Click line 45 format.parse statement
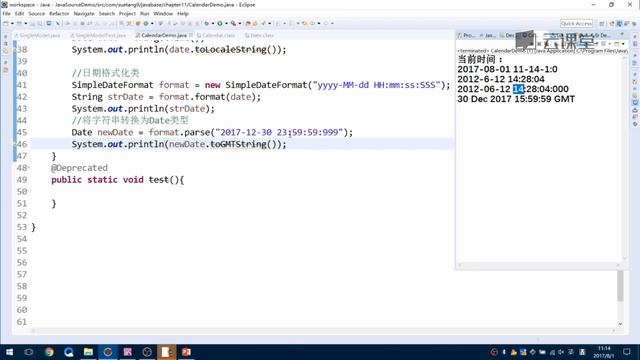 [212, 132]
